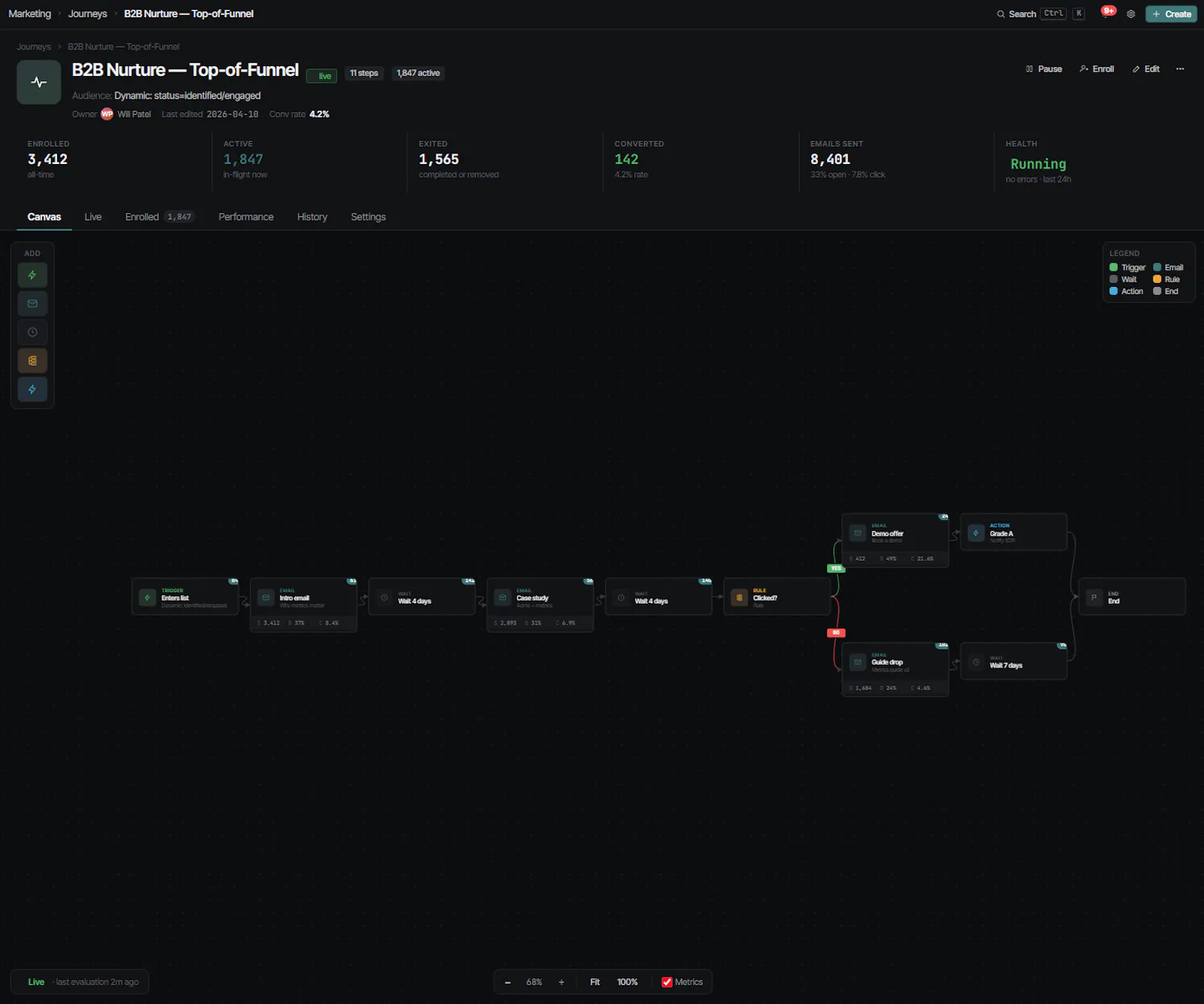Click the Create button
This screenshot has height=1004, width=1204.
1171,14
